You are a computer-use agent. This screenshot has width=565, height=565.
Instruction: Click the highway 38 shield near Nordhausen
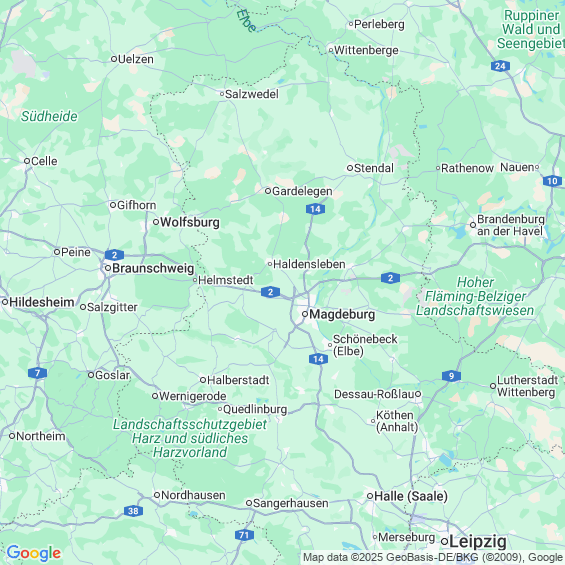(133, 511)
